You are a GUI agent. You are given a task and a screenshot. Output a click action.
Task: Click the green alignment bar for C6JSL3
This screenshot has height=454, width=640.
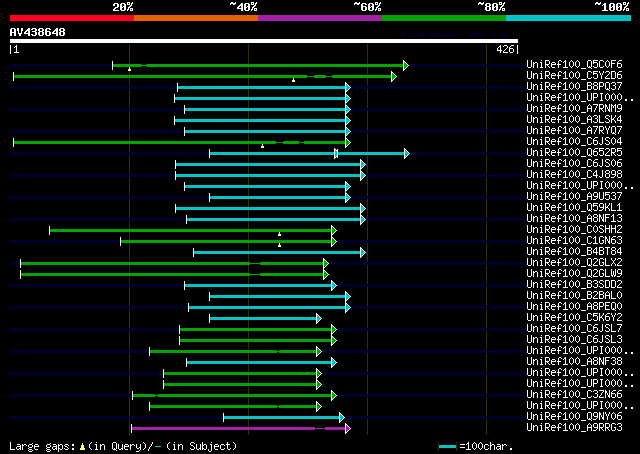coord(256,340)
